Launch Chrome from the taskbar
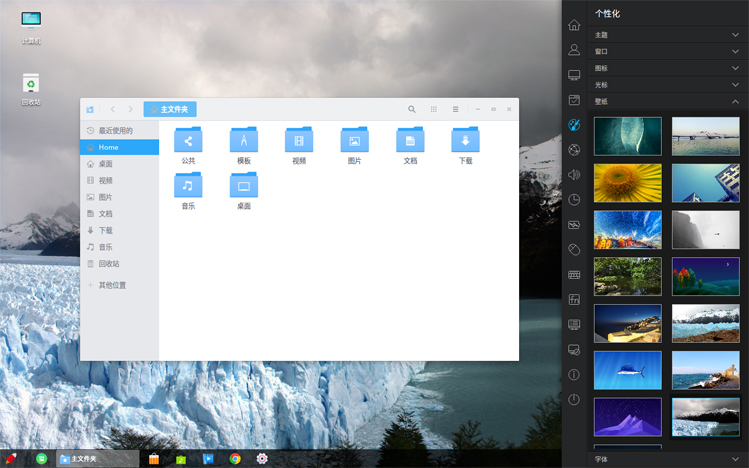 [235, 459]
